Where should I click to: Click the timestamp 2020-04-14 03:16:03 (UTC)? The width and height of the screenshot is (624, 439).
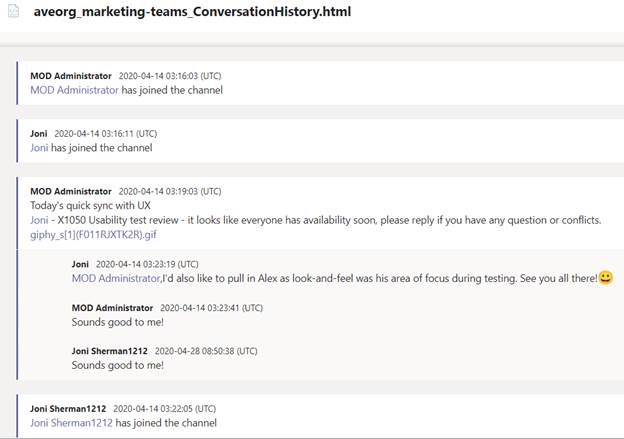(x=170, y=76)
